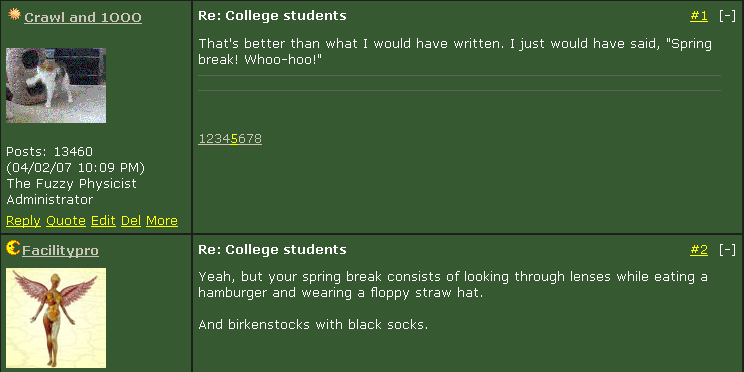Click the cat avatar image
The image size is (744, 372).
pos(56,85)
